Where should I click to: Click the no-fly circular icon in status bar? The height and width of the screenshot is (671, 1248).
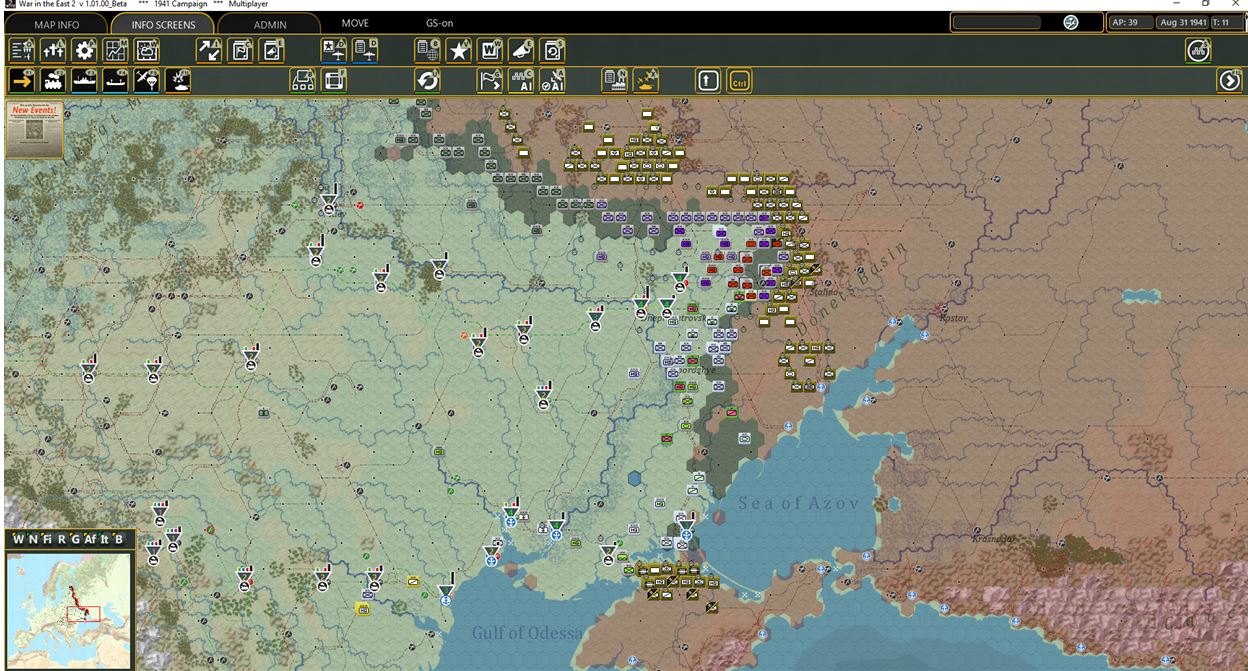[x=1071, y=22]
